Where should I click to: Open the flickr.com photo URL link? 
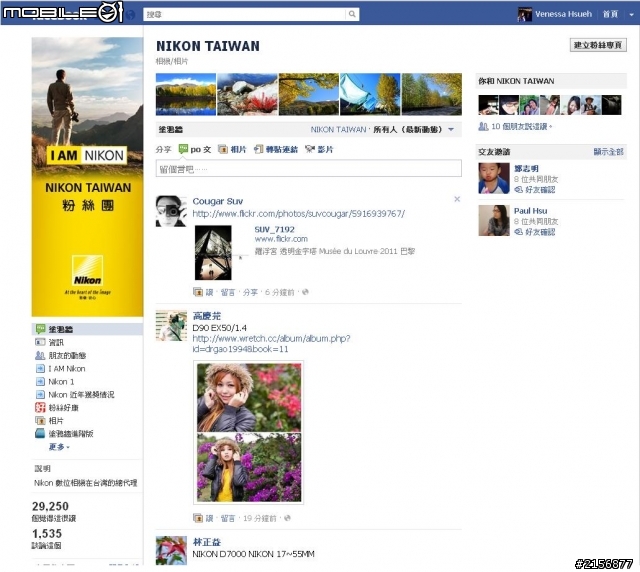point(298,214)
